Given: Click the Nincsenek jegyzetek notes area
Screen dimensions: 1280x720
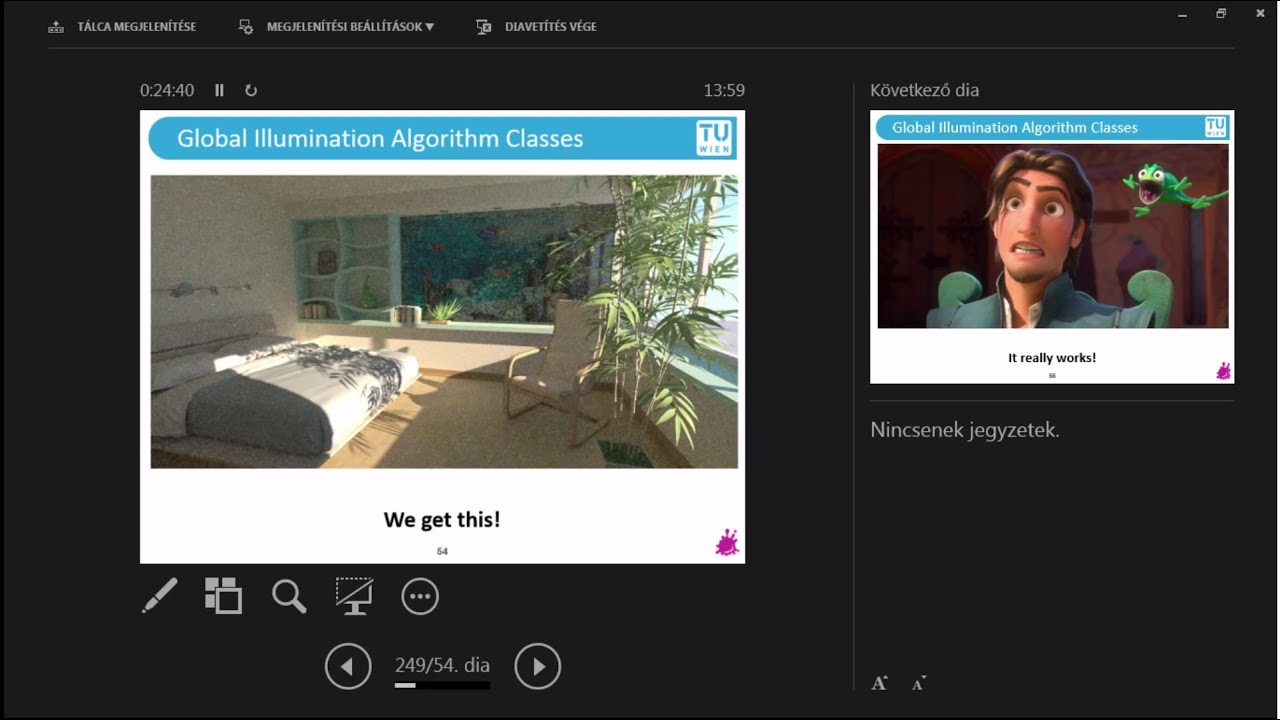Looking at the screenshot, I should tap(964, 430).
